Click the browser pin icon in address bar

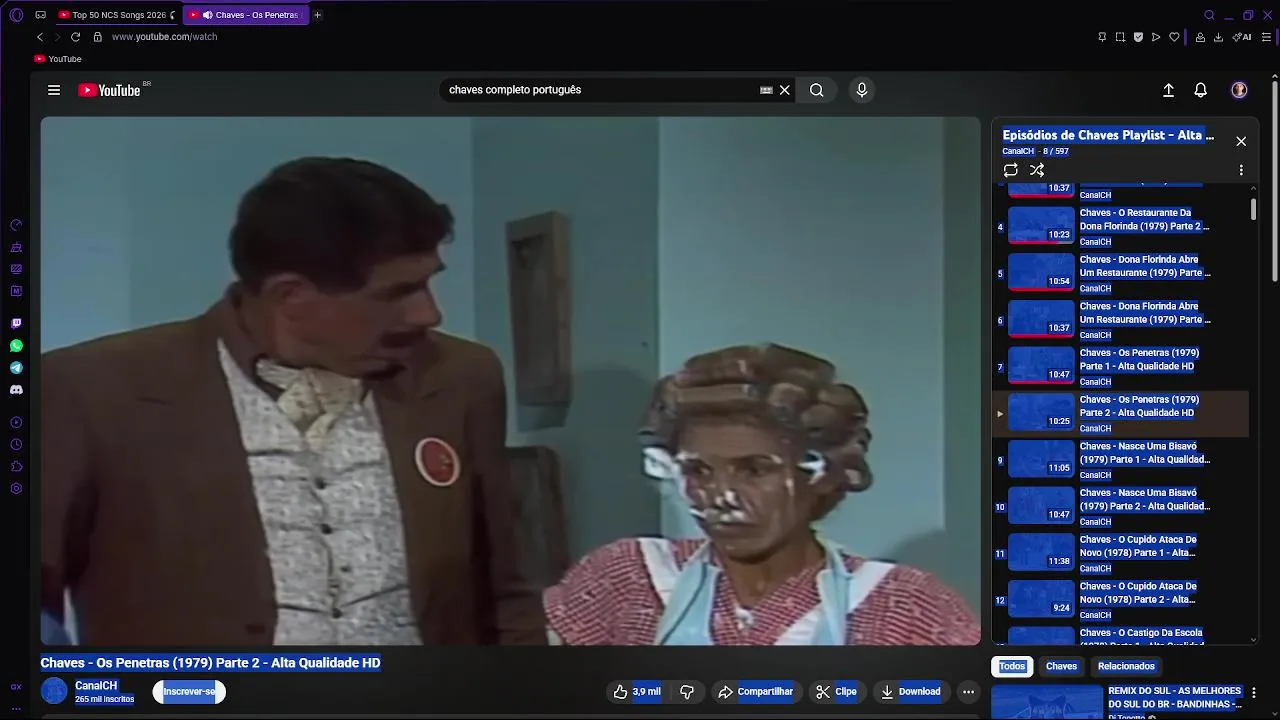[1102, 37]
